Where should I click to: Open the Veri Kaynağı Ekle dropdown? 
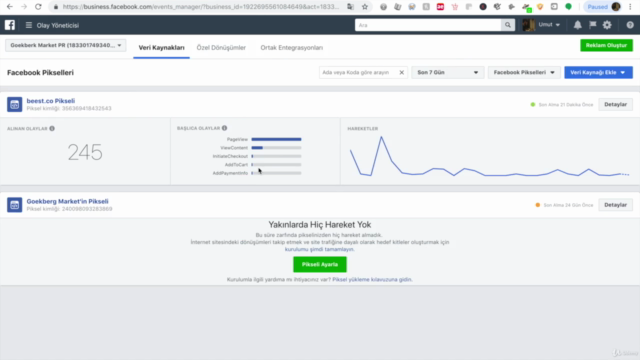pos(598,73)
